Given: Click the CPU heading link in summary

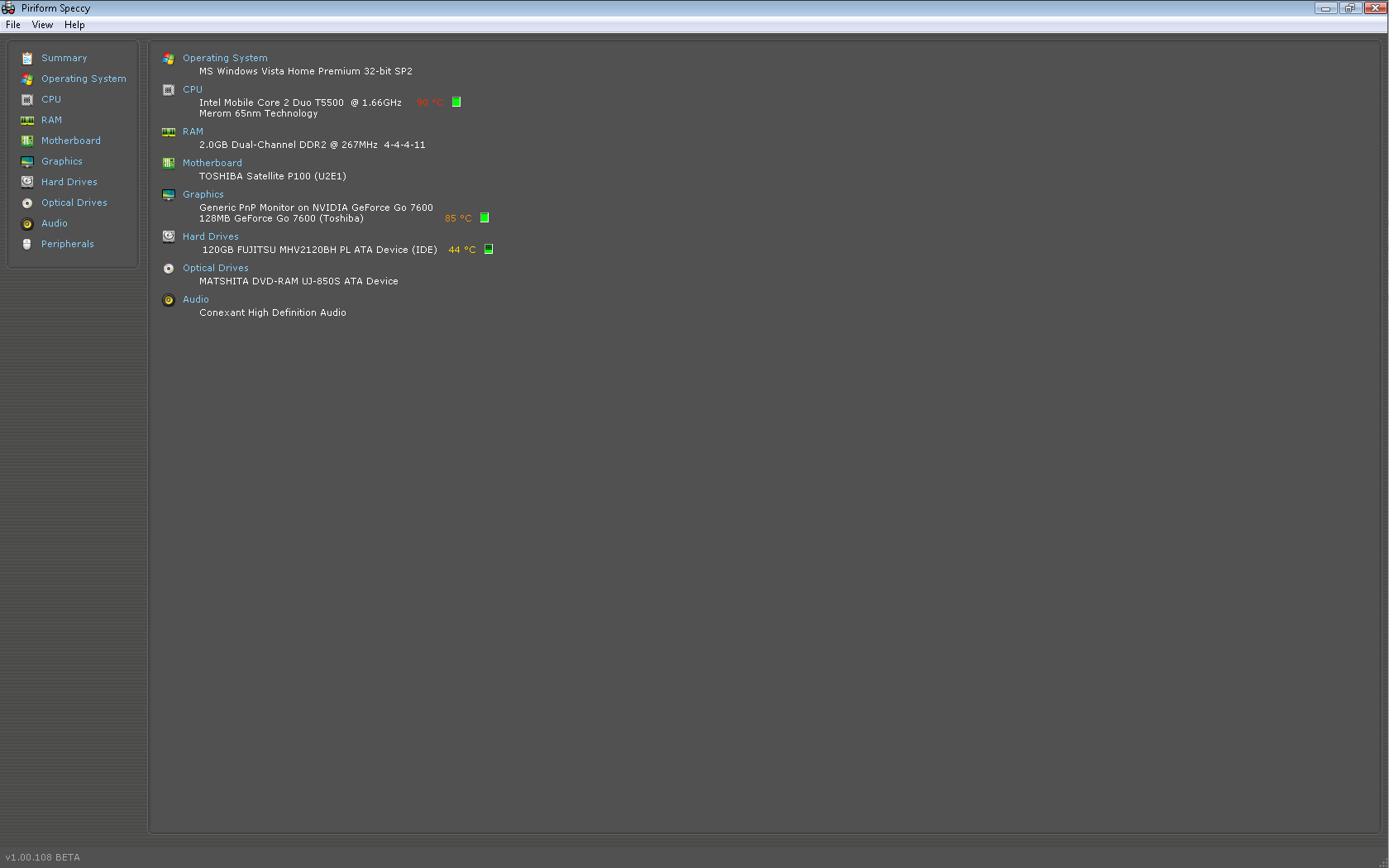Looking at the screenshot, I should click(x=193, y=89).
